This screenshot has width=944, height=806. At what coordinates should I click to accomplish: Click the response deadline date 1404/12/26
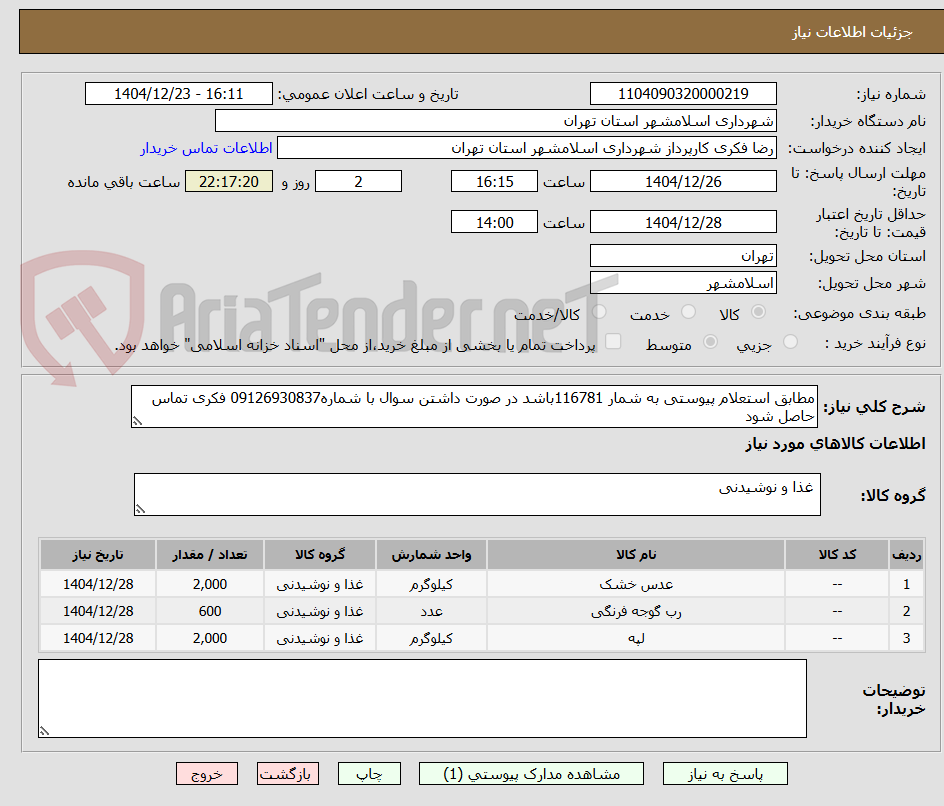683,181
